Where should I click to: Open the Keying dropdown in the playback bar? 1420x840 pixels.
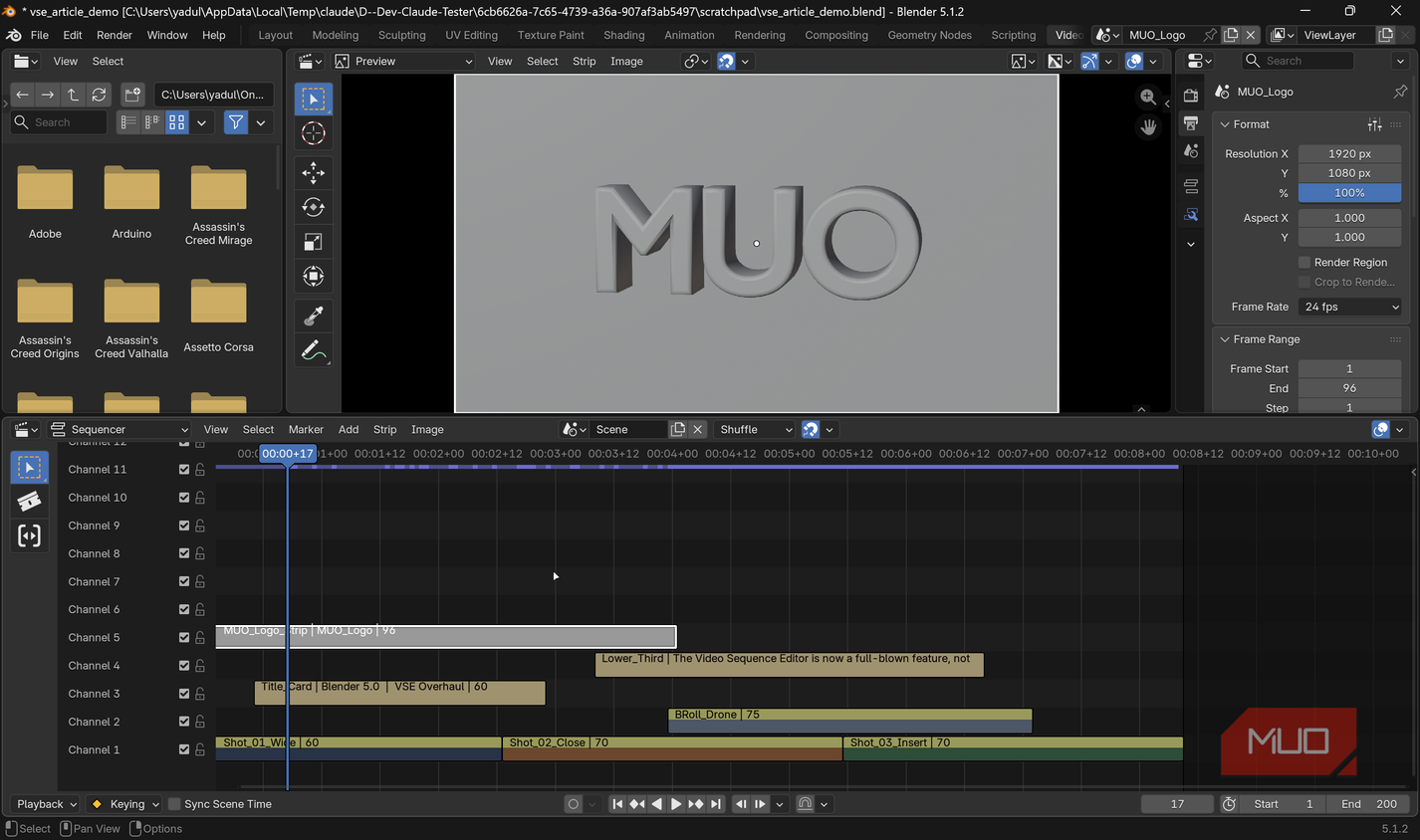126,804
